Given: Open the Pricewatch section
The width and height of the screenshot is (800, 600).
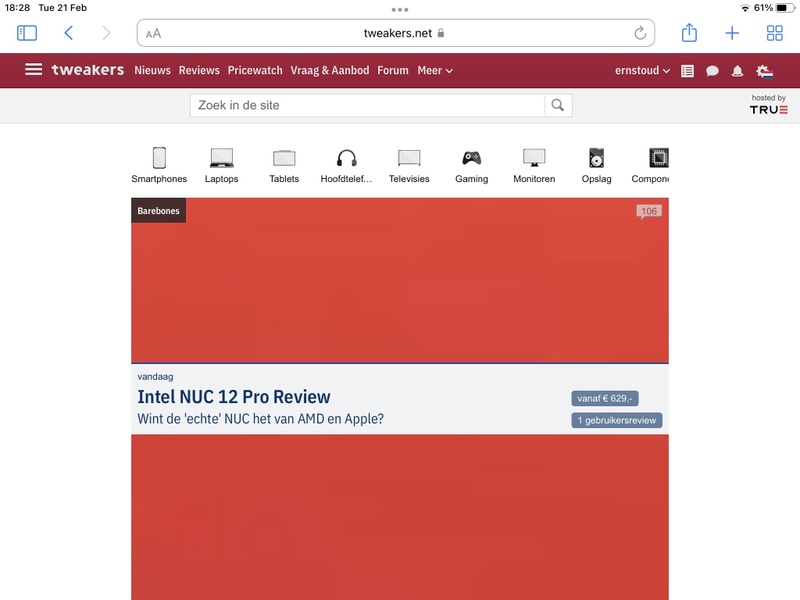Looking at the screenshot, I should (255, 70).
